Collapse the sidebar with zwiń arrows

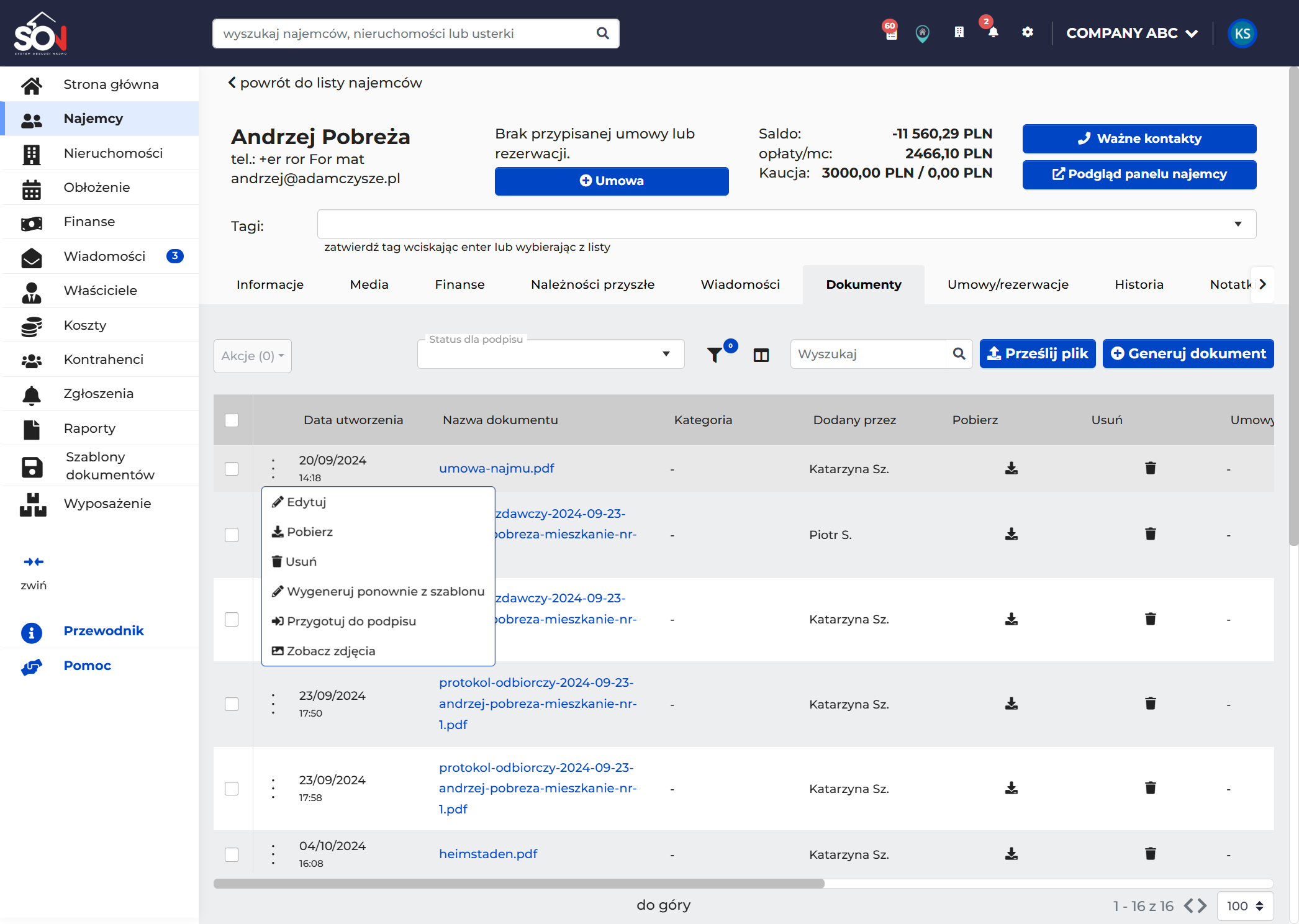[x=34, y=562]
